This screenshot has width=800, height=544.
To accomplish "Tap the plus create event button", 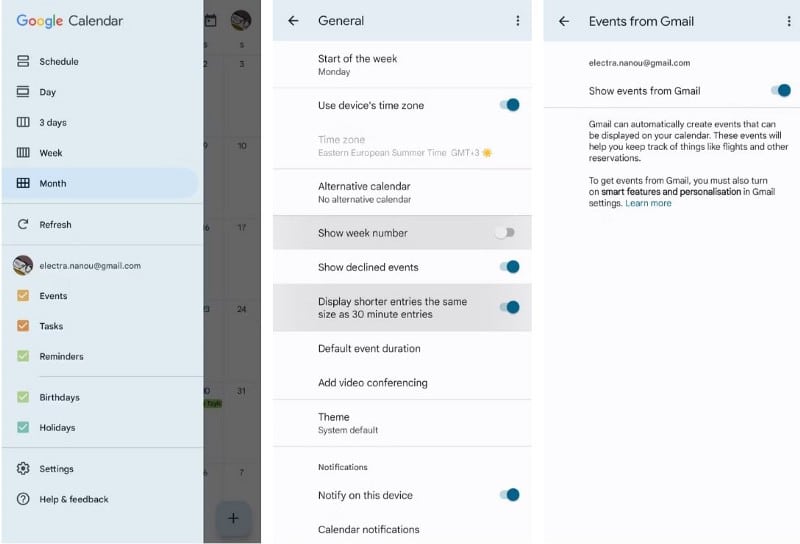I will [x=233, y=518].
